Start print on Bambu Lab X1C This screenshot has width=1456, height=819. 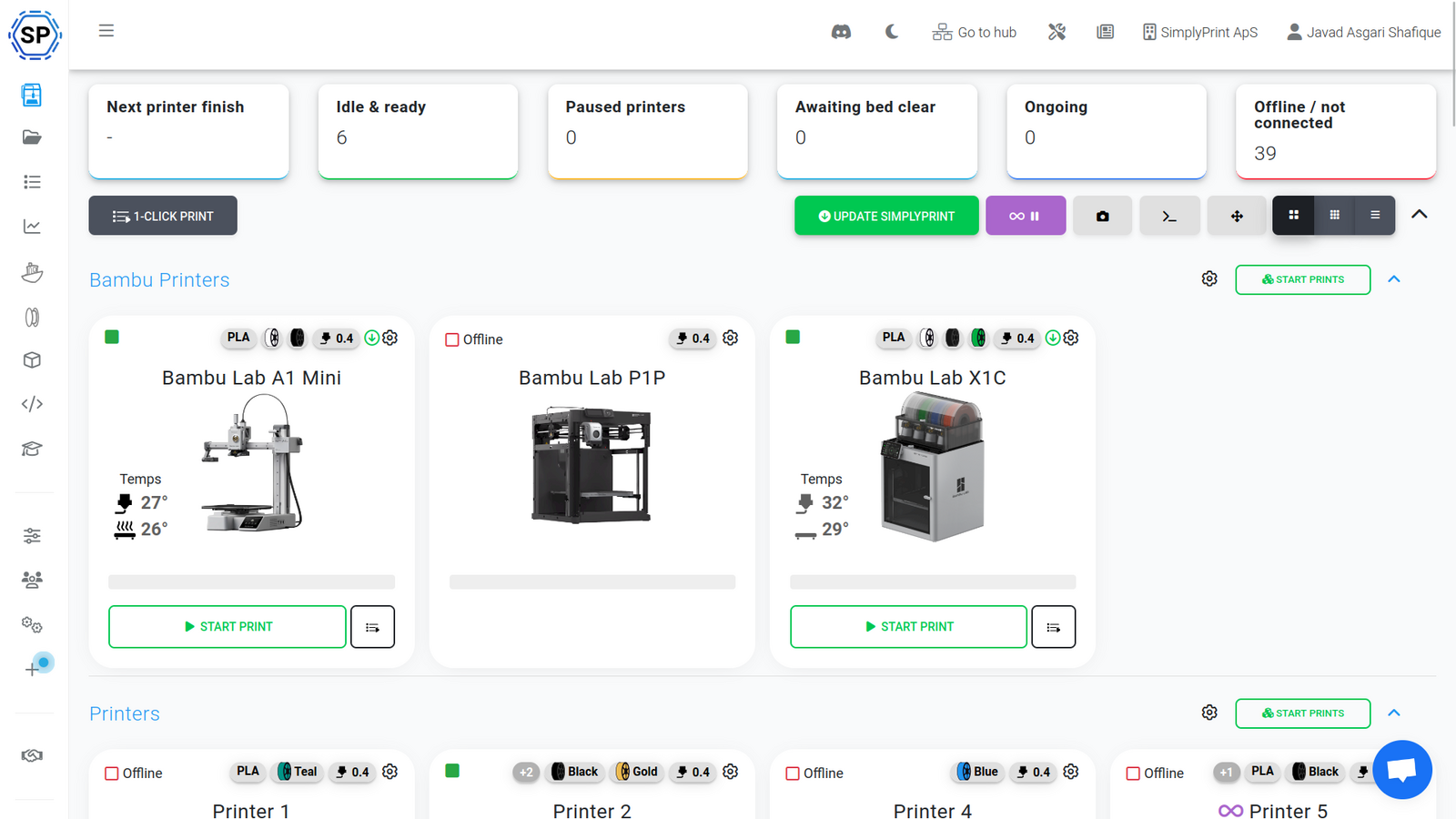click(x=908, y=627)
